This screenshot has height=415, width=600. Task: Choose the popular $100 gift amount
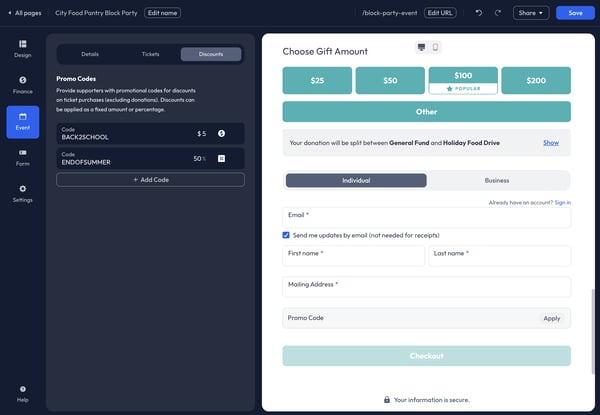(x=463, y=80)
